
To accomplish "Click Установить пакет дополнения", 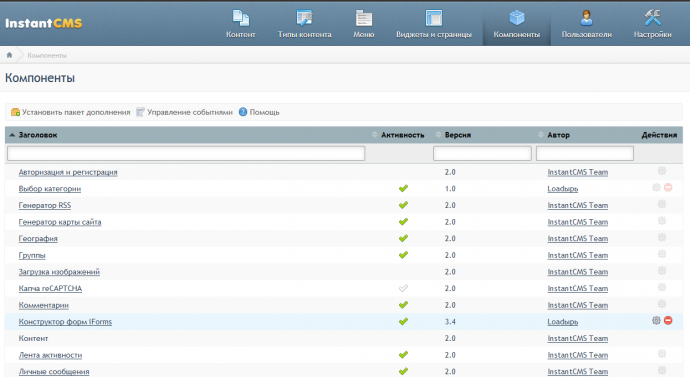I will pos(70,112).
